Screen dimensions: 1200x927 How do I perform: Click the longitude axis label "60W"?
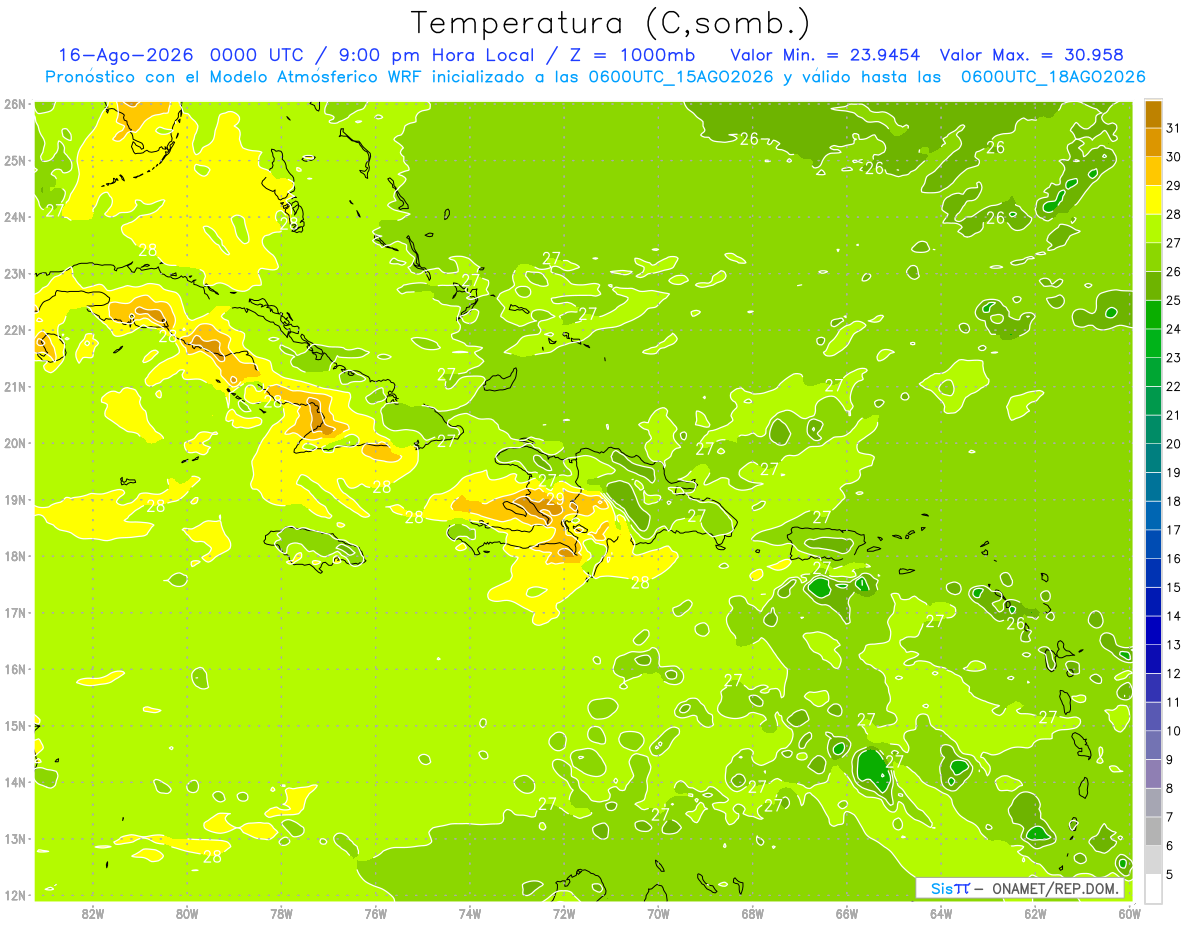[1129, 913]
